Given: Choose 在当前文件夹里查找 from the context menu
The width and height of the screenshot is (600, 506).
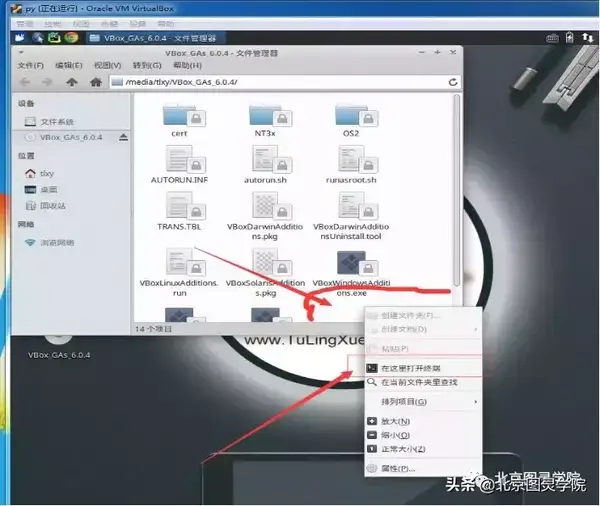Looking at the screenshot, I should click(x=423, y=382).
